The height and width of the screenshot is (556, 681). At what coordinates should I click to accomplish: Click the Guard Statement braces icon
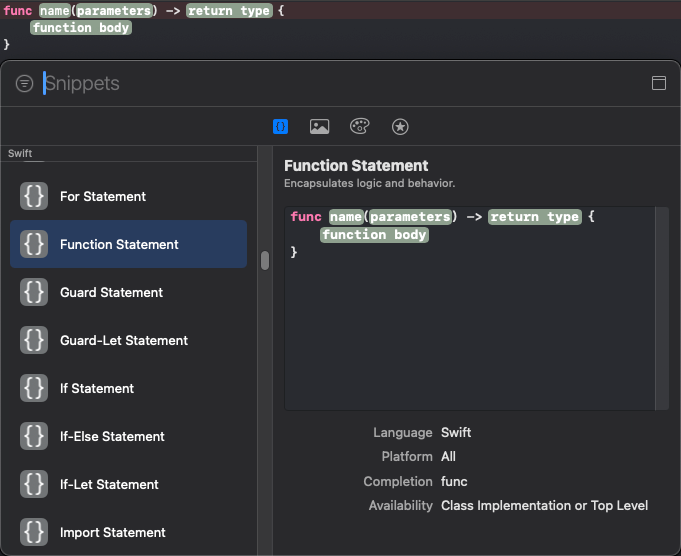pos(34,292)
